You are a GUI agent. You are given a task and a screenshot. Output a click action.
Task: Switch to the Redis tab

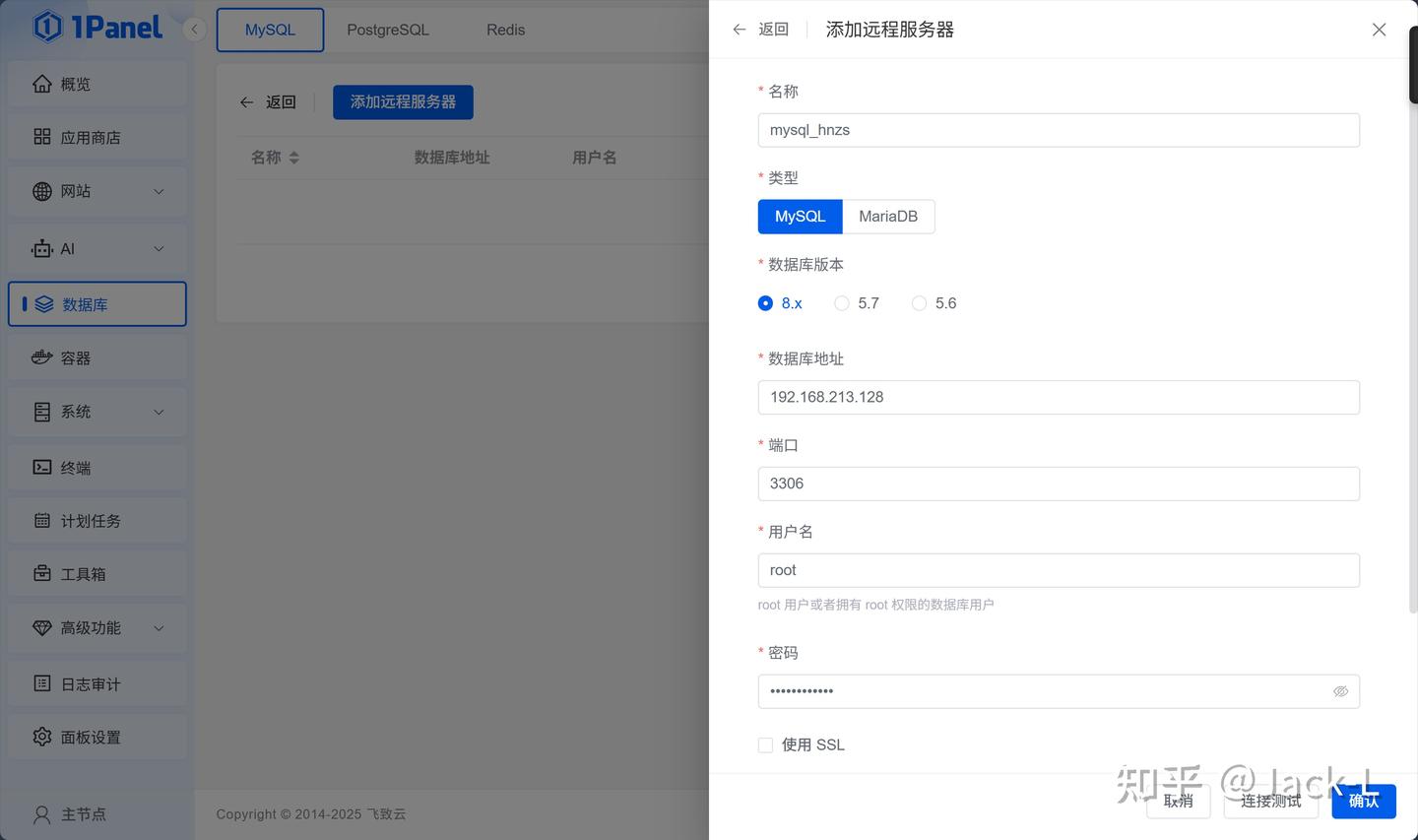tap(505, 30)
